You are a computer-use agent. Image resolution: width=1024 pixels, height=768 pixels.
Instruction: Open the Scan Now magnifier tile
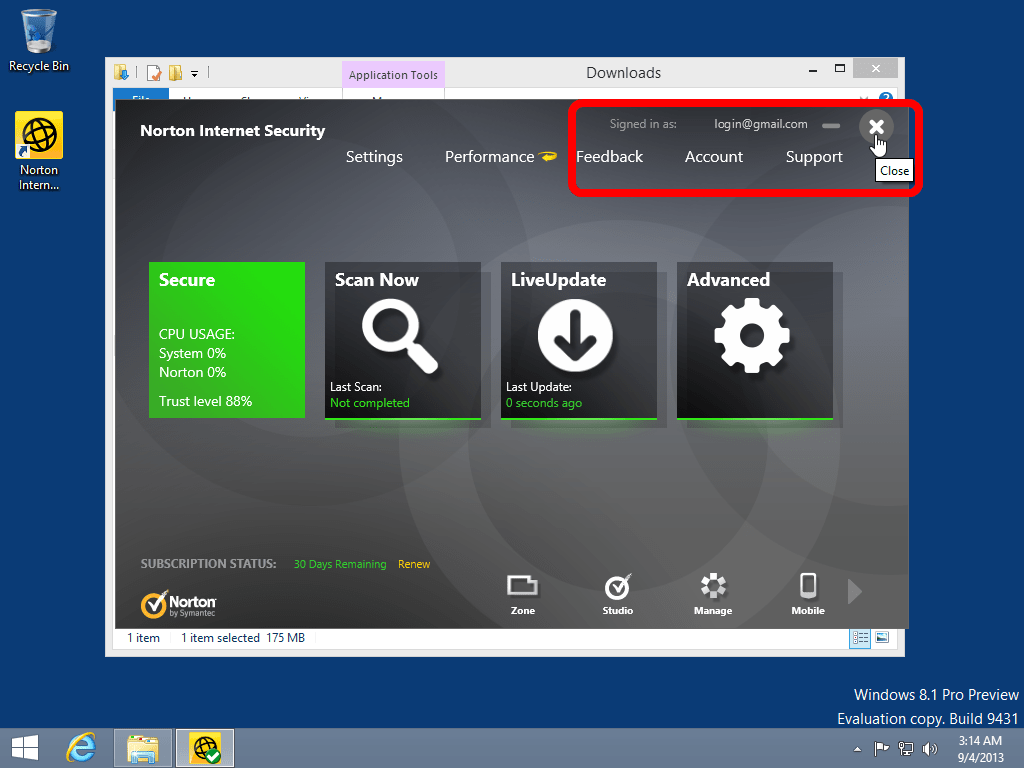tap(403, 340)
